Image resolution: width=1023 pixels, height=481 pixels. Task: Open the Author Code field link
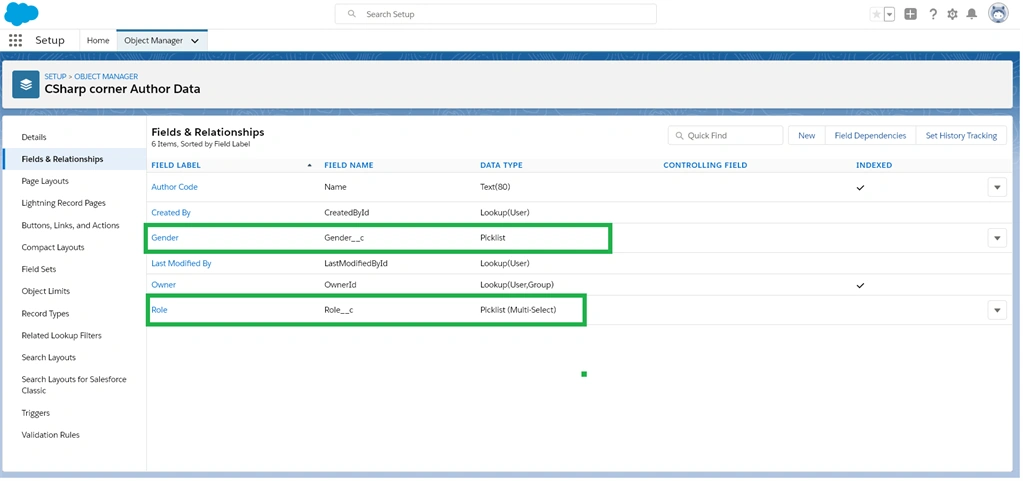tap(174, 187)
